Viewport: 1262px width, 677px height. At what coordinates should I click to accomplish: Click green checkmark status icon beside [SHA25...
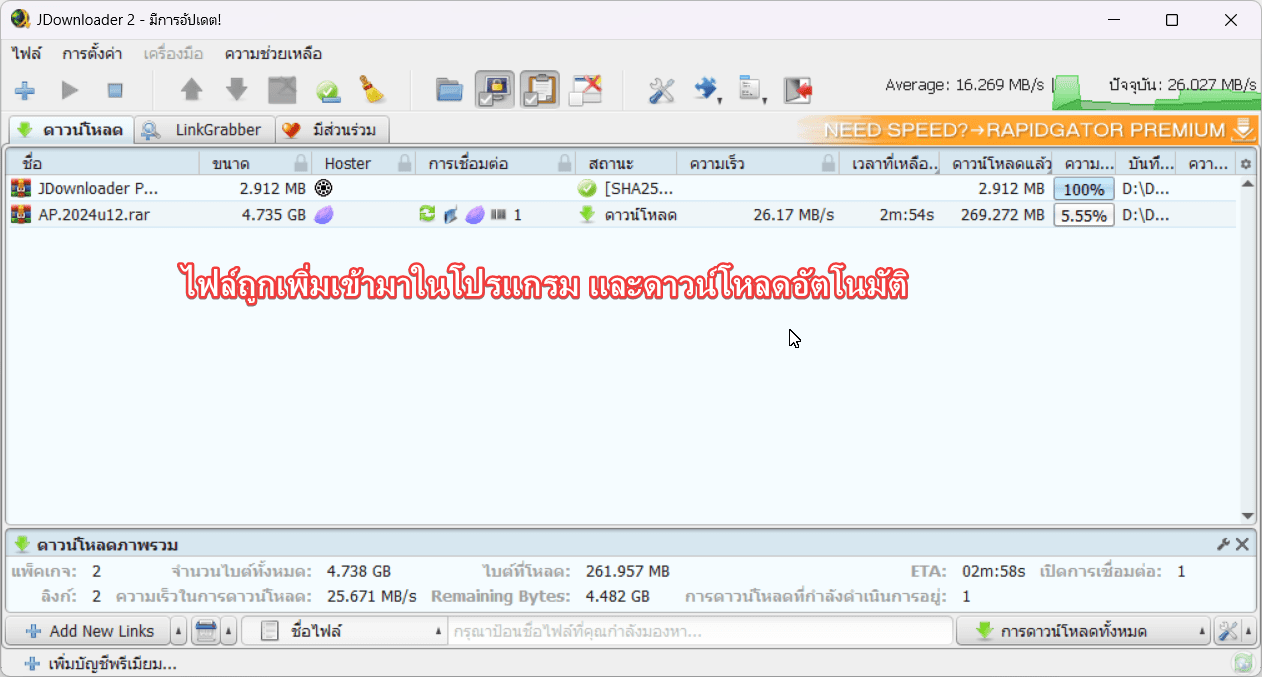[587, 188]
